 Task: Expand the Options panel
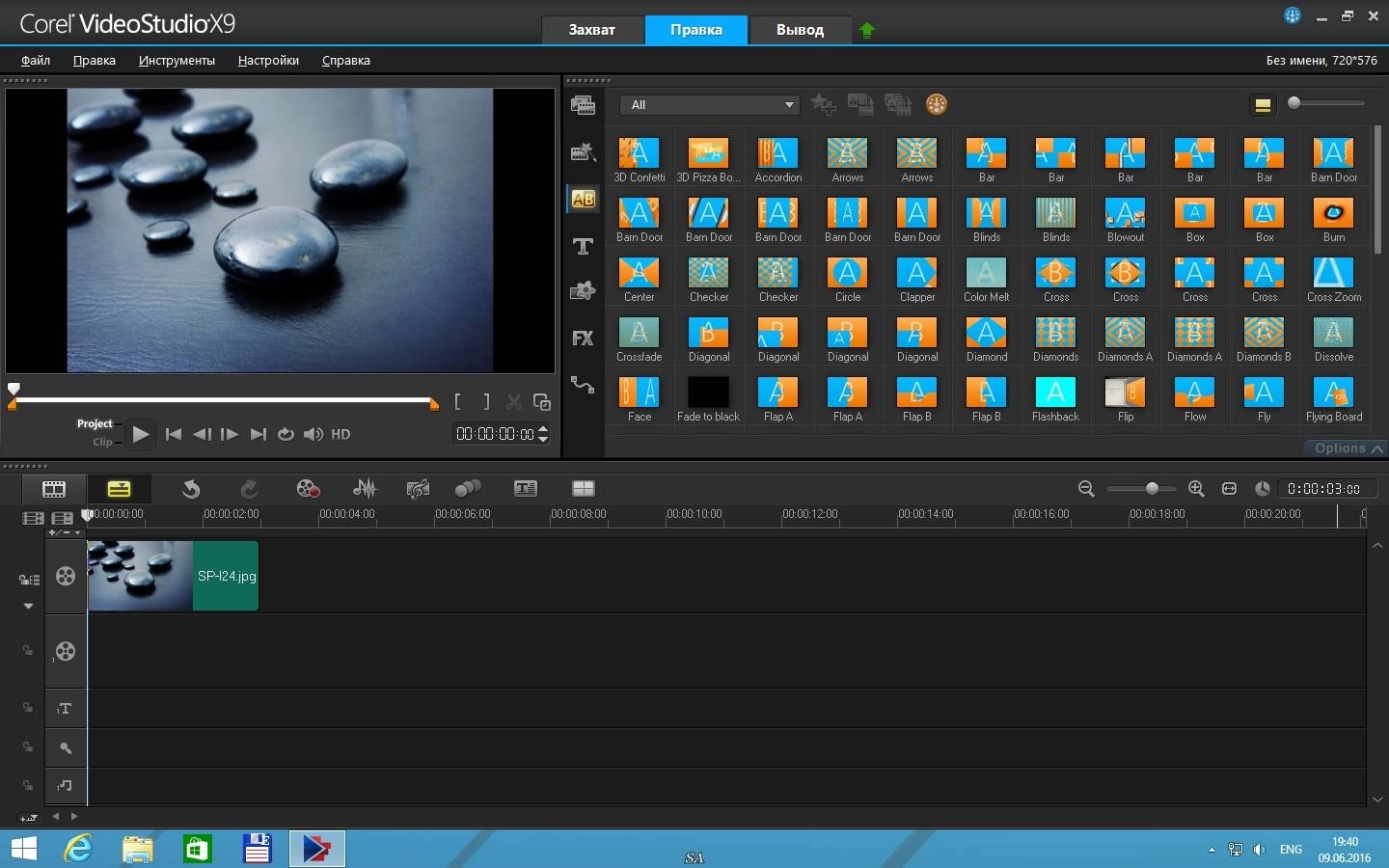[x=1348, y=448]
